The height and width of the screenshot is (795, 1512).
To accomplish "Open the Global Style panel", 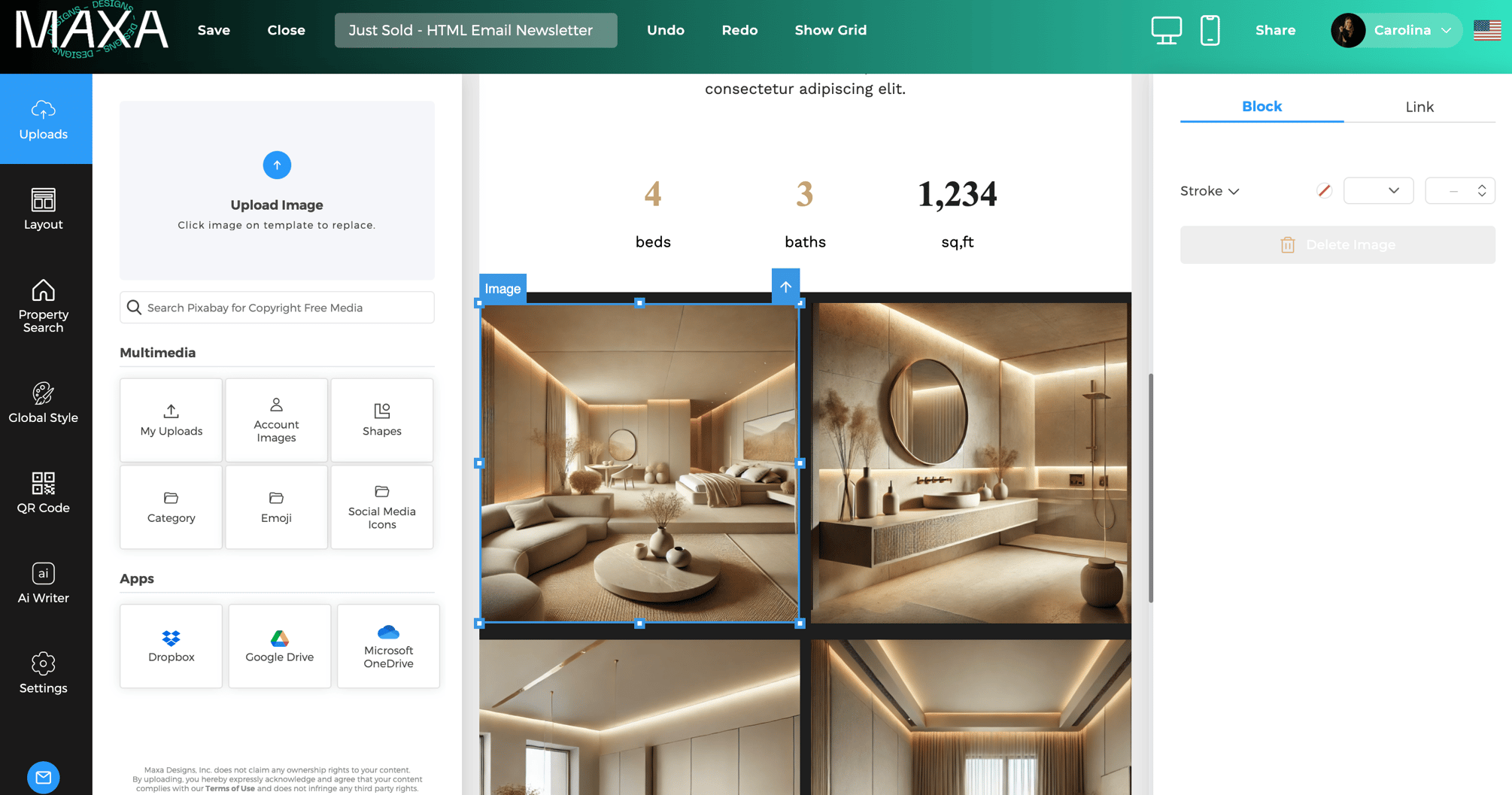I will [x=43, y=402].
